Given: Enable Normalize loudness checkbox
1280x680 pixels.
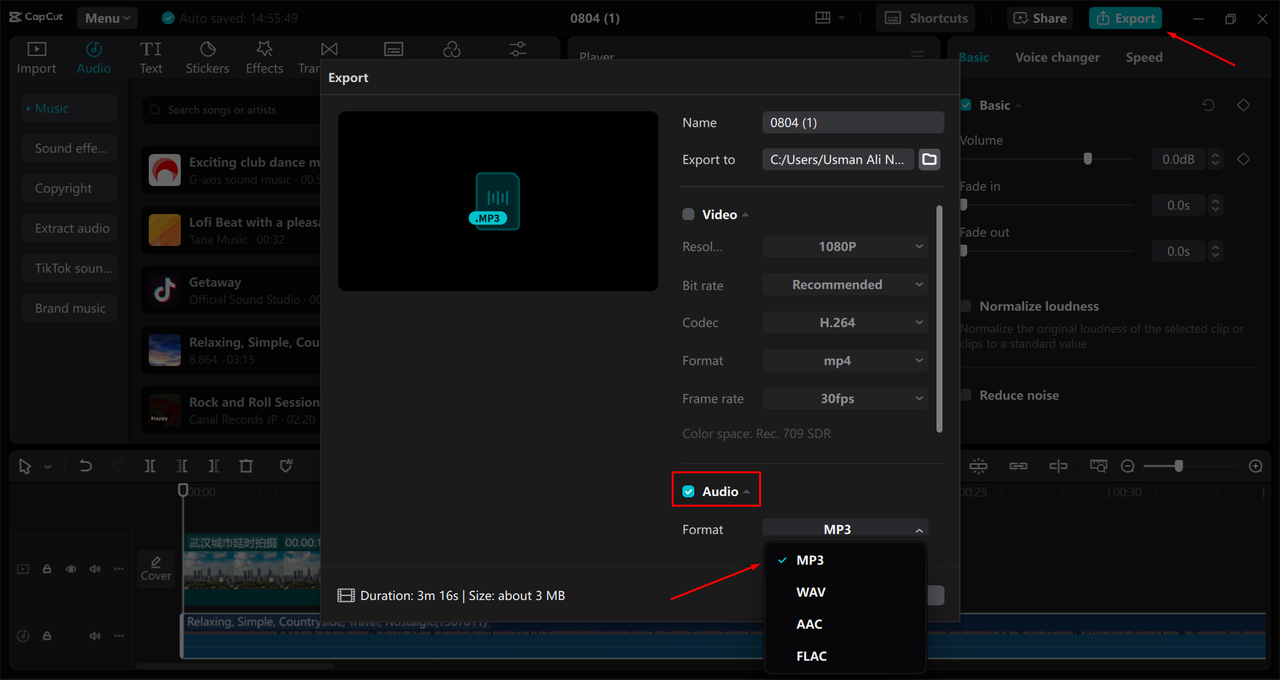Looking at the screenshot, I should [x=965, y=306].
